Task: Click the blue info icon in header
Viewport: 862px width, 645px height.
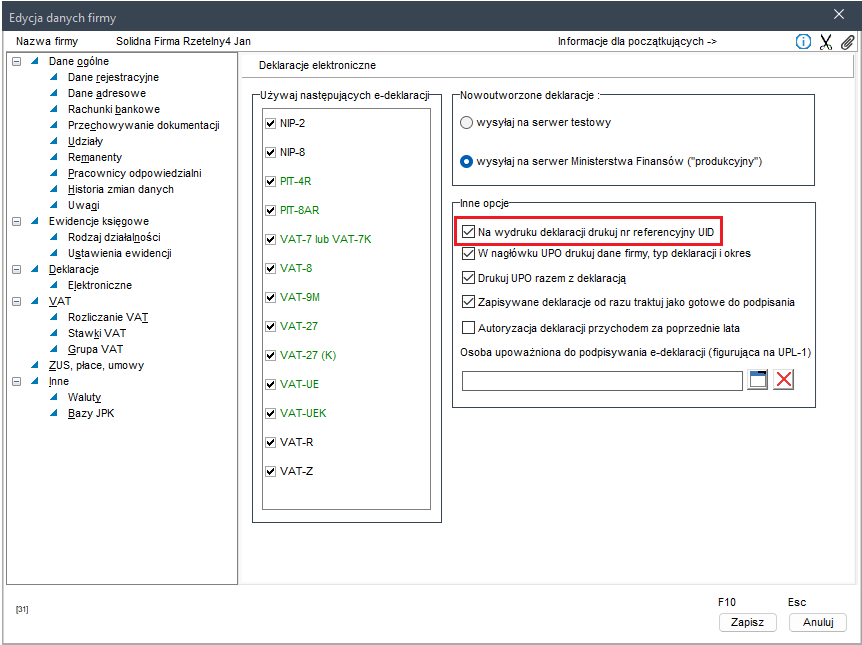Action: [803, 42]
